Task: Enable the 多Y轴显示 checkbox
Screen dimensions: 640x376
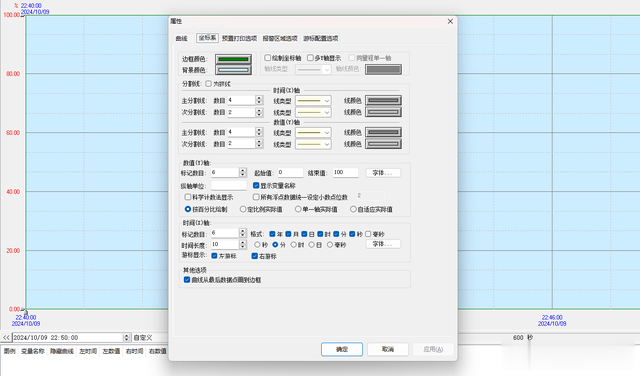Action: pos(310,58)
